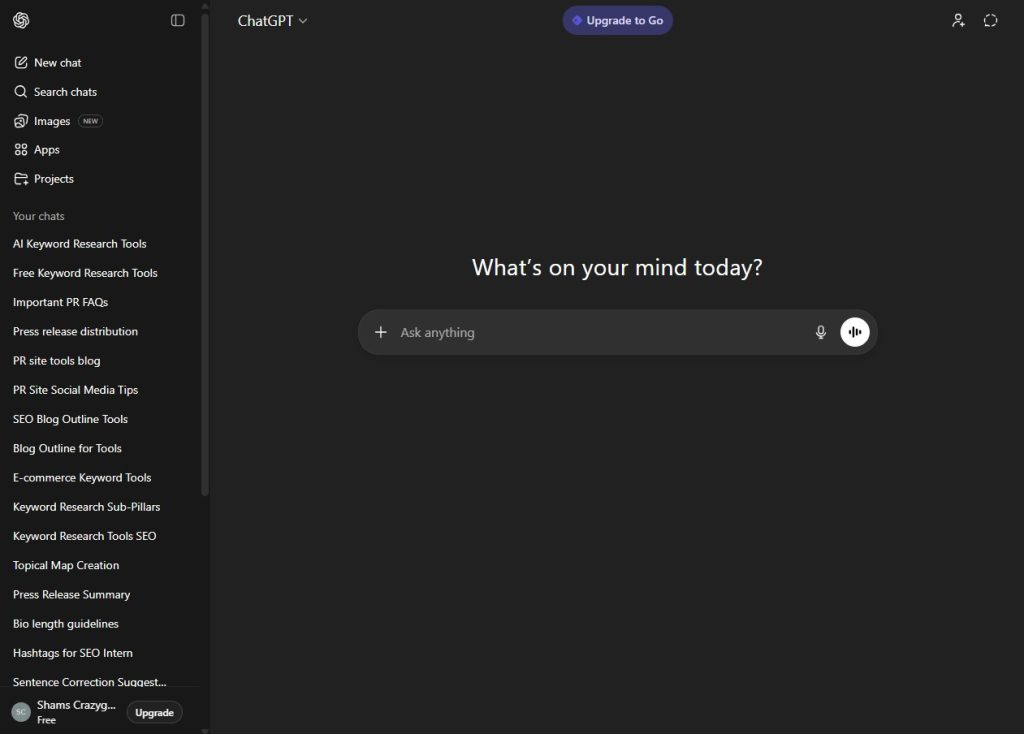Click Upgrade to Go button
Viewport: 1024px width, 734px height.
coord(618,20)
